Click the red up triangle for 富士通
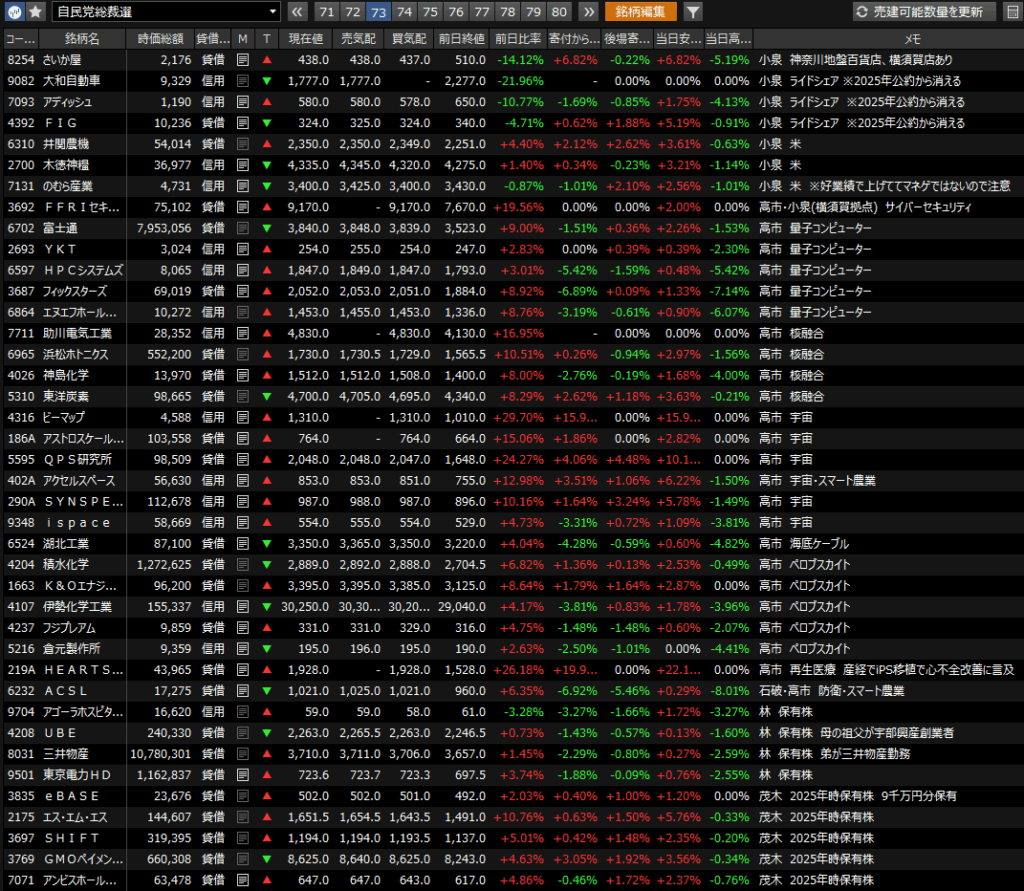 tap(267, 228)
